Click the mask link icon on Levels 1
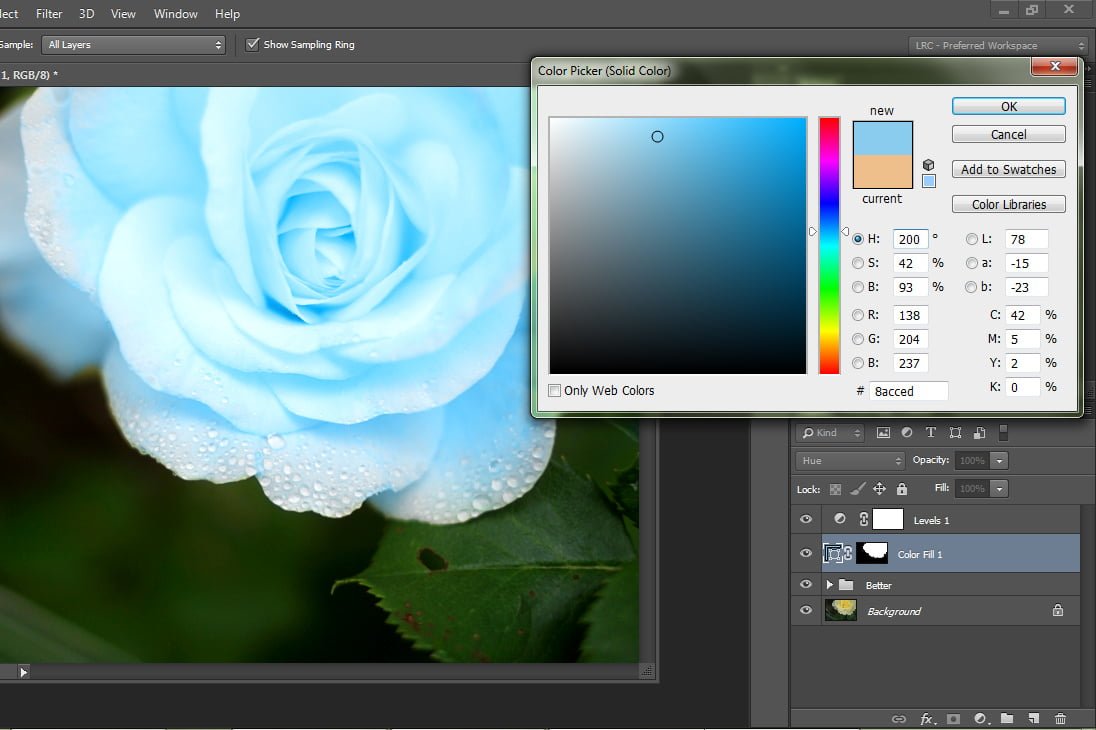The height and width of the screenshot is (730, 1096). pos(864,519)
